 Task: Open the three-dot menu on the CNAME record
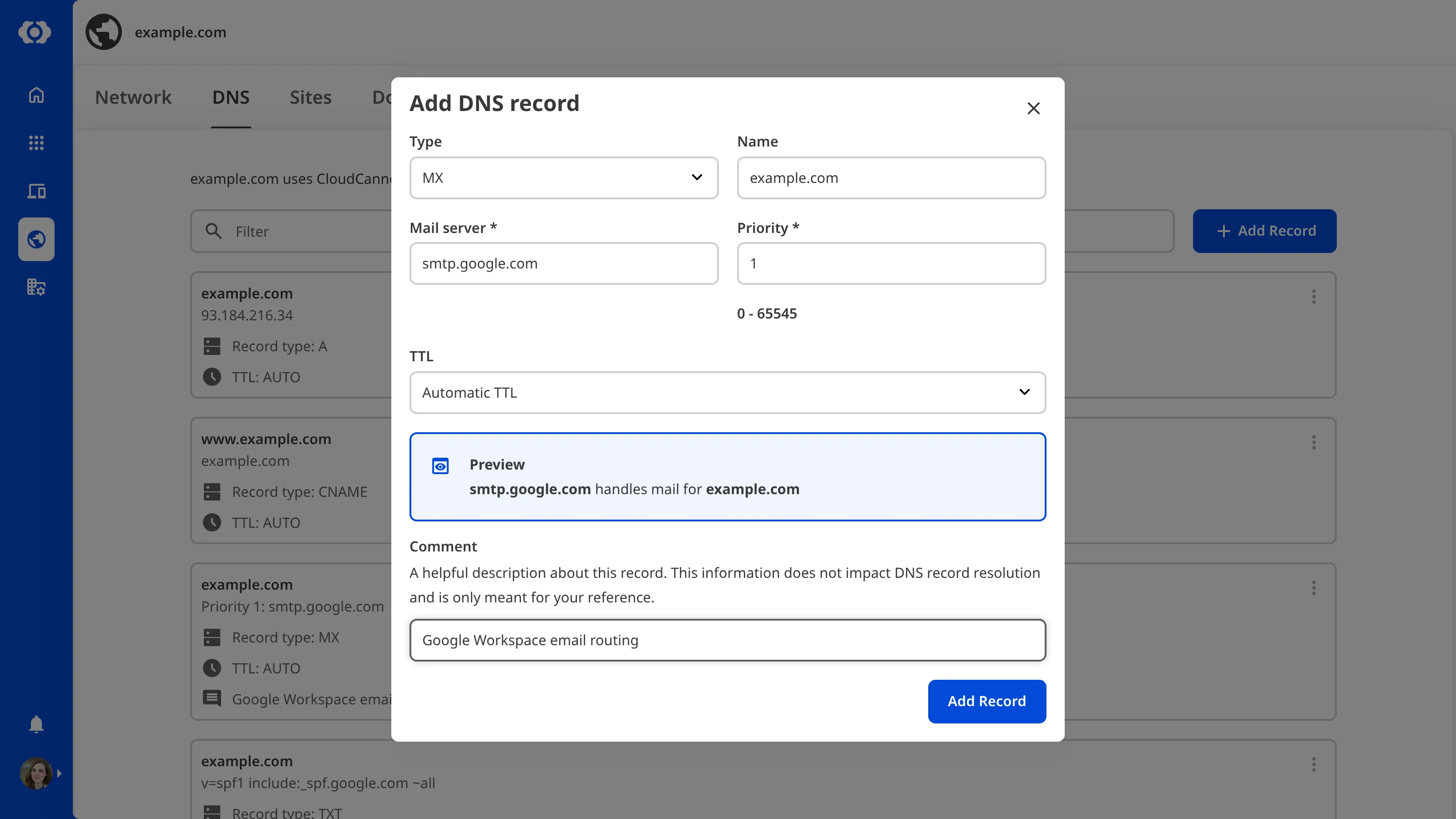pos(1314,442)
